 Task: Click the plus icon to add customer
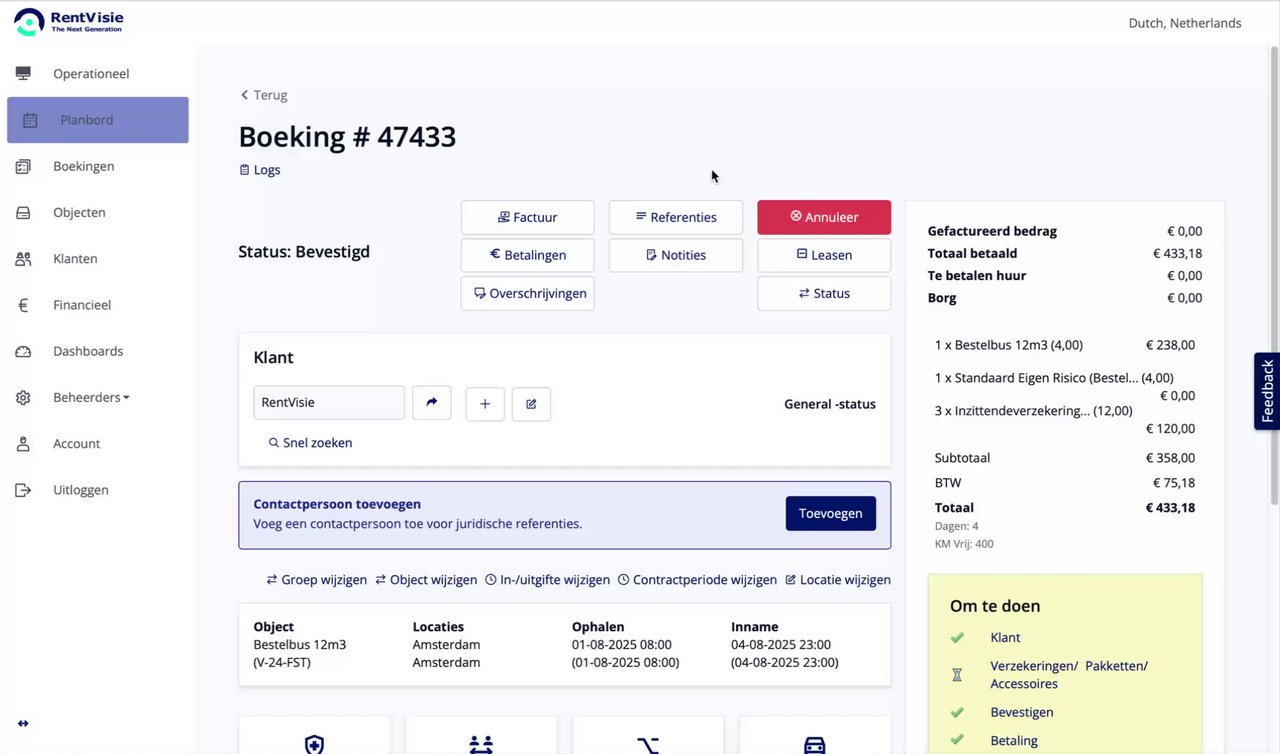[x=485, y=404]
